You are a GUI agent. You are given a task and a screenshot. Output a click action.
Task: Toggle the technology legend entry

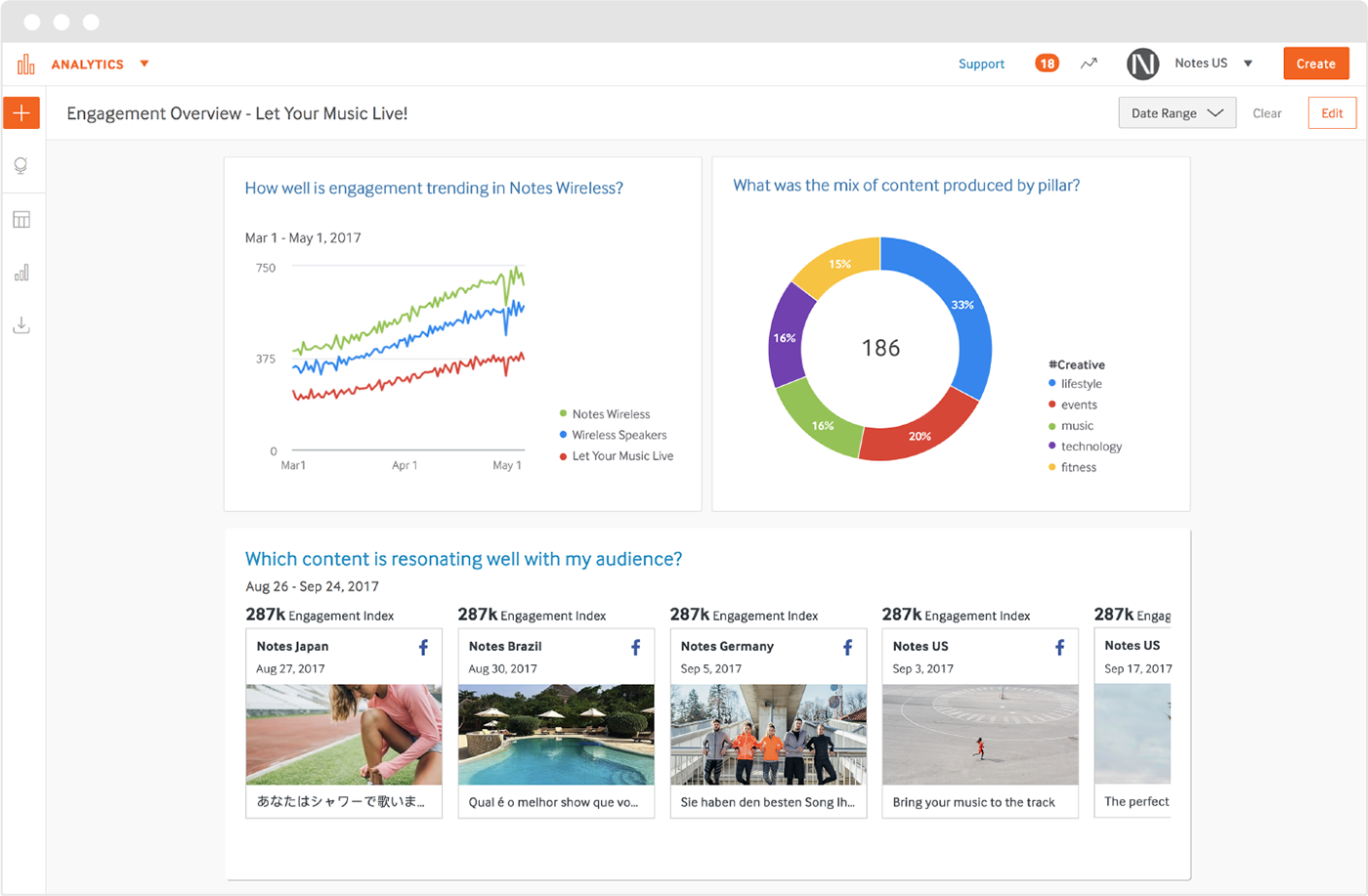pyautogui.click(x=1085, y=447)
